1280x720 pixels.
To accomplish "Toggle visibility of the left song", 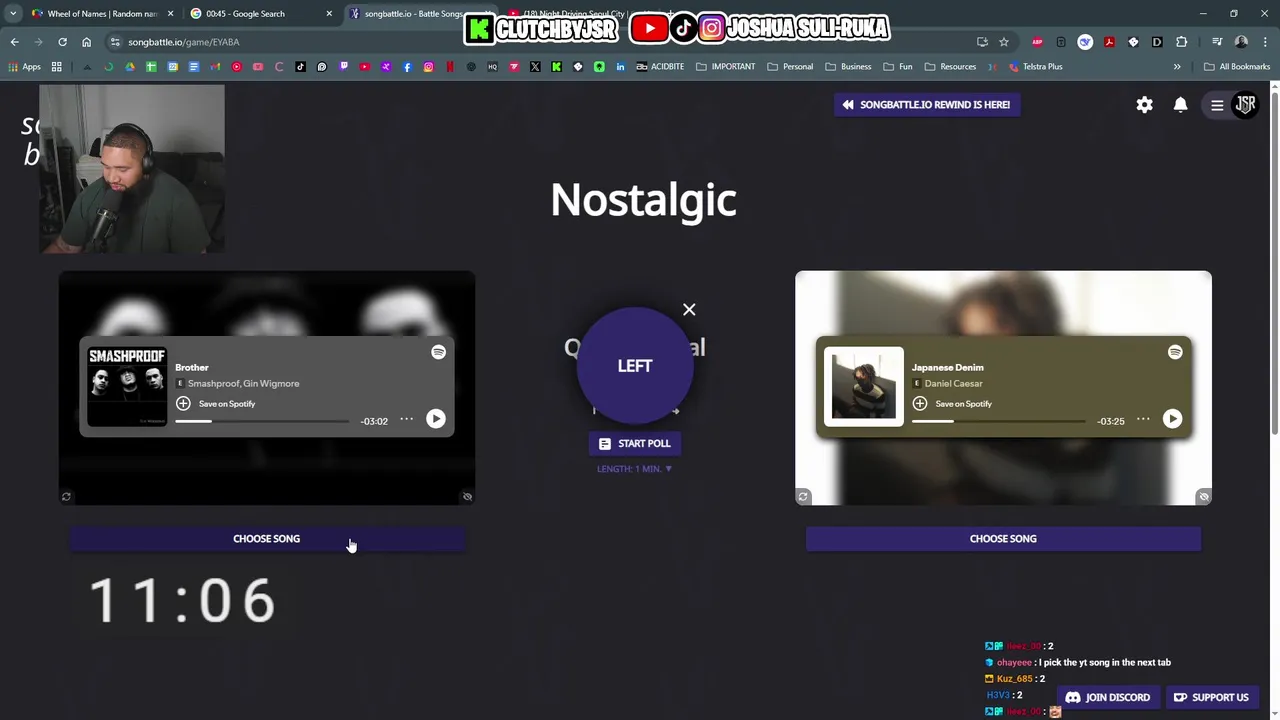I will tap(467, 496).
